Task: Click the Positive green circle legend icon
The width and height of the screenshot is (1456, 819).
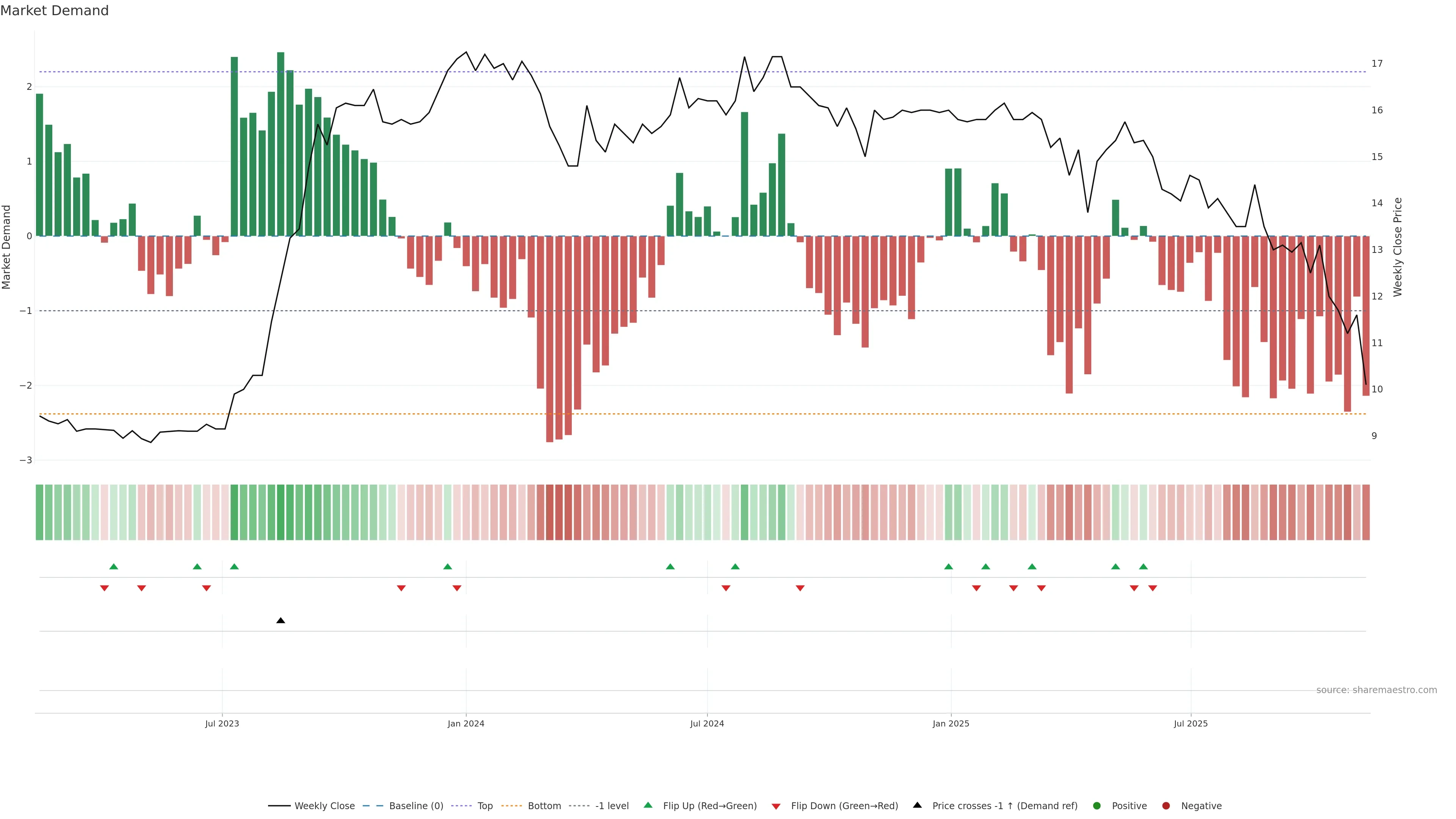Action: click(x=1097, y=806)
